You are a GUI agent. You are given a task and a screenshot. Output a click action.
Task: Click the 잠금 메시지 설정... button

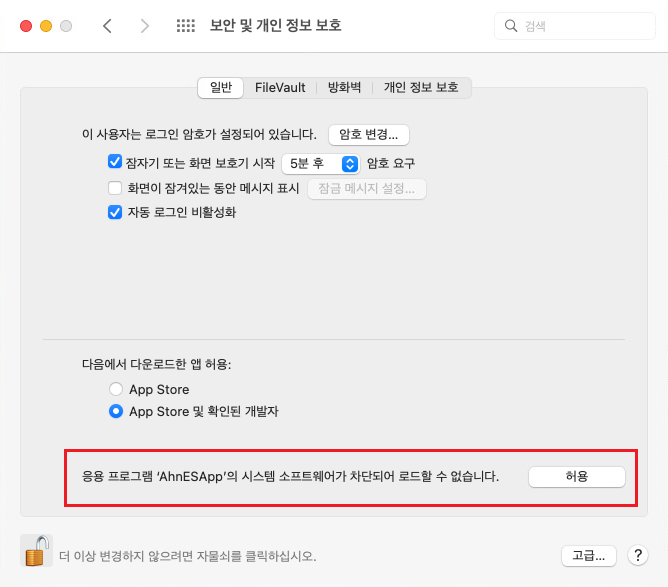point(366,188)
